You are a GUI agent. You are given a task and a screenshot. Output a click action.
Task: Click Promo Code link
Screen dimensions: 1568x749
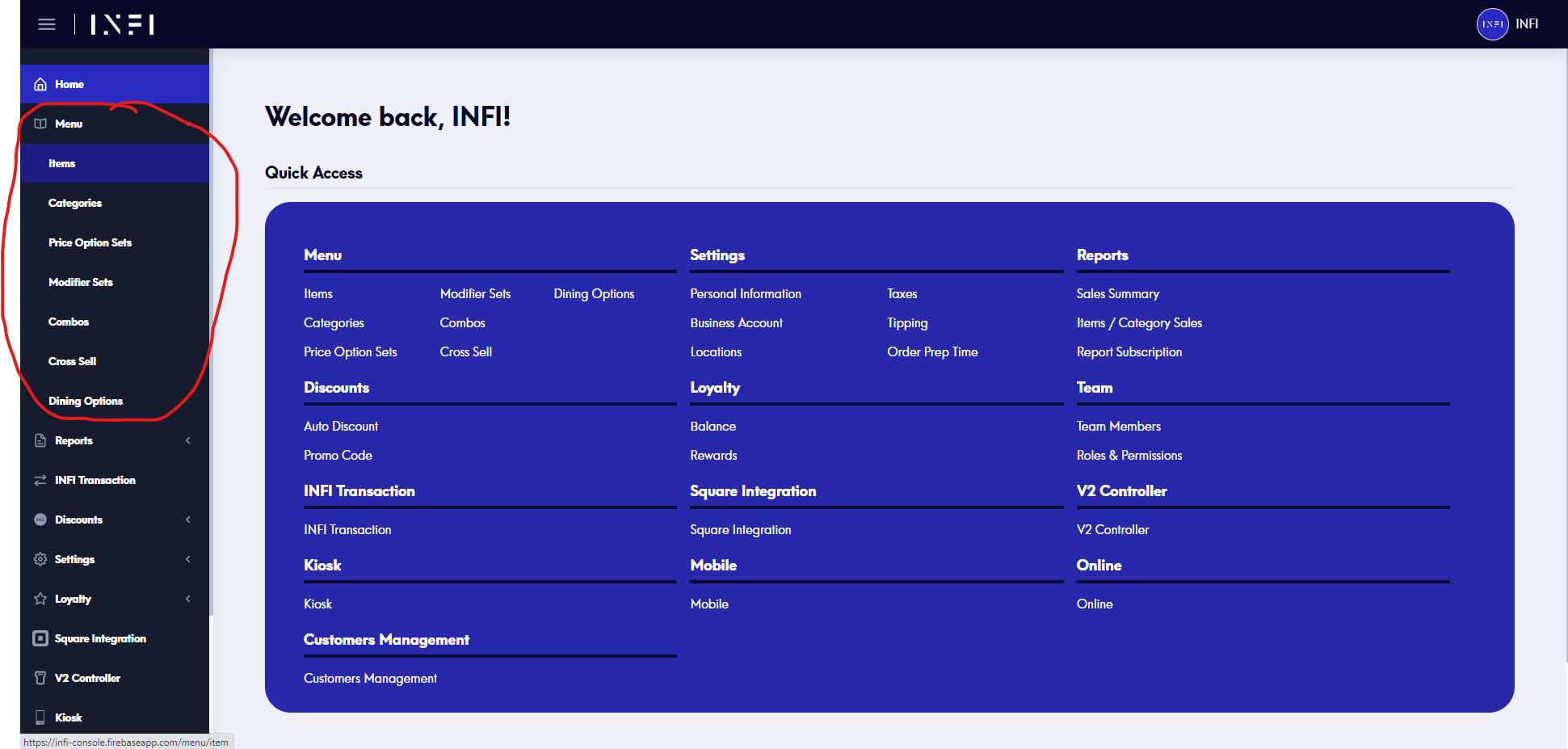[x=338, y=456]
